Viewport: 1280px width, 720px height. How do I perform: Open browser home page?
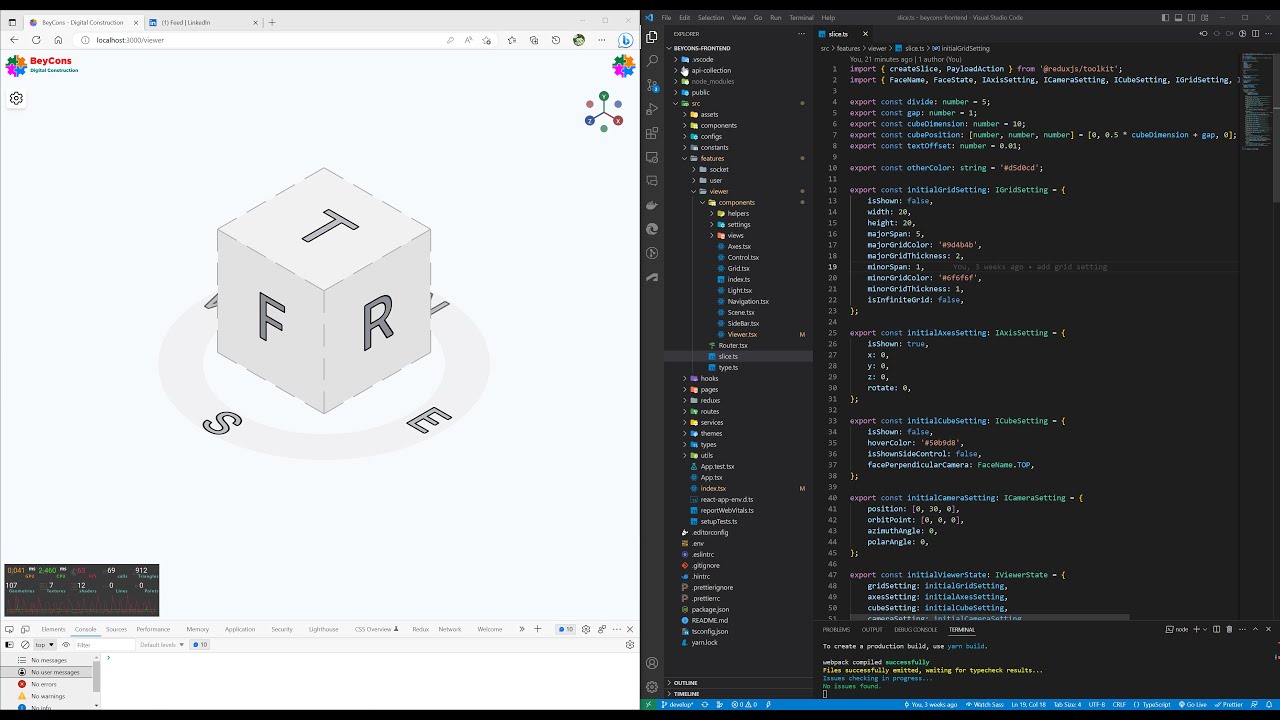[x=58, y=40]
